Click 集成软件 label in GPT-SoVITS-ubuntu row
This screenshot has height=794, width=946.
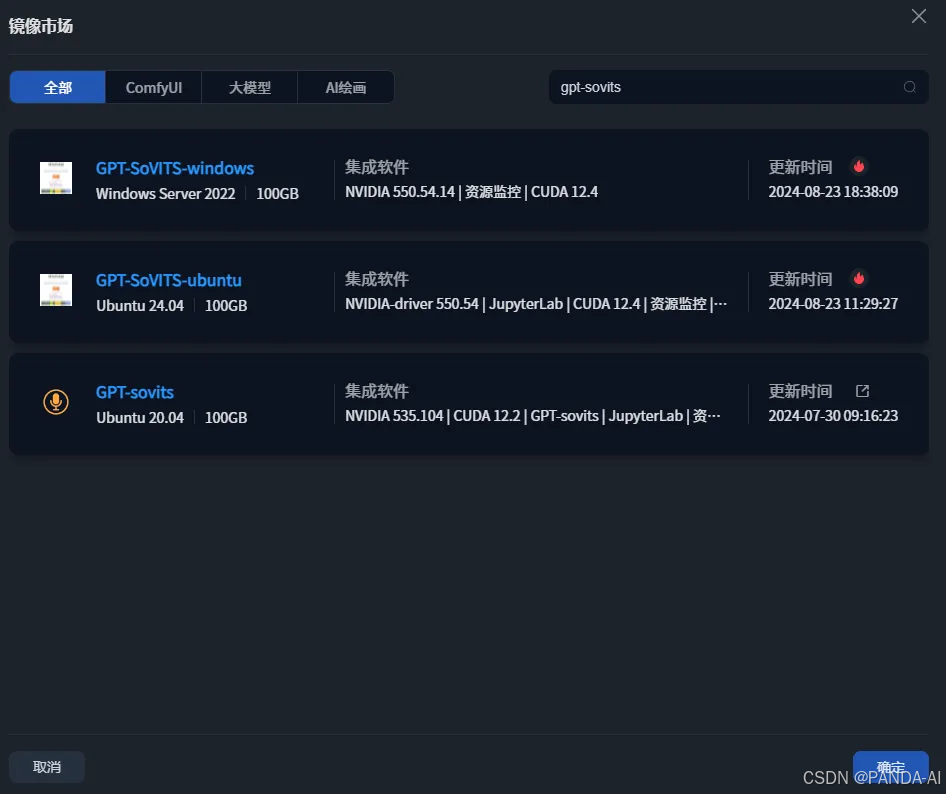click(376, 279)
